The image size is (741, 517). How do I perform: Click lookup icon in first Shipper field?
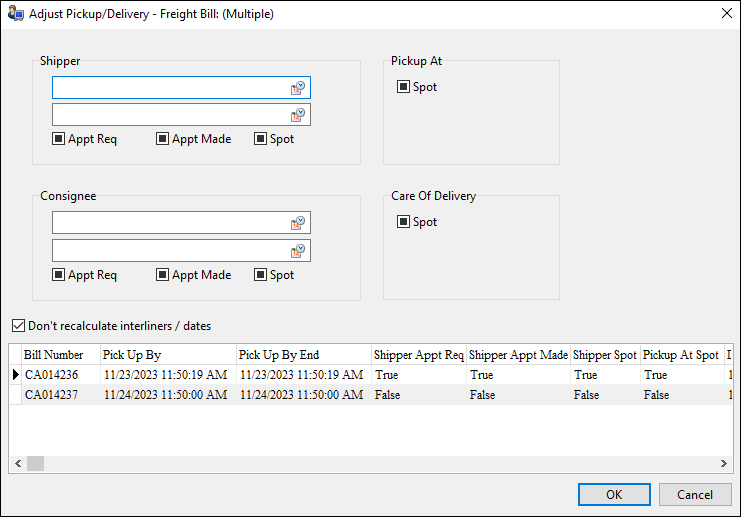click(x=298, y=88)
